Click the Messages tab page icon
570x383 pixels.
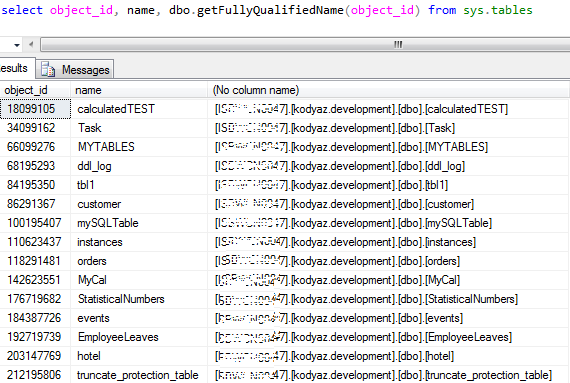(x=48, y=69)
